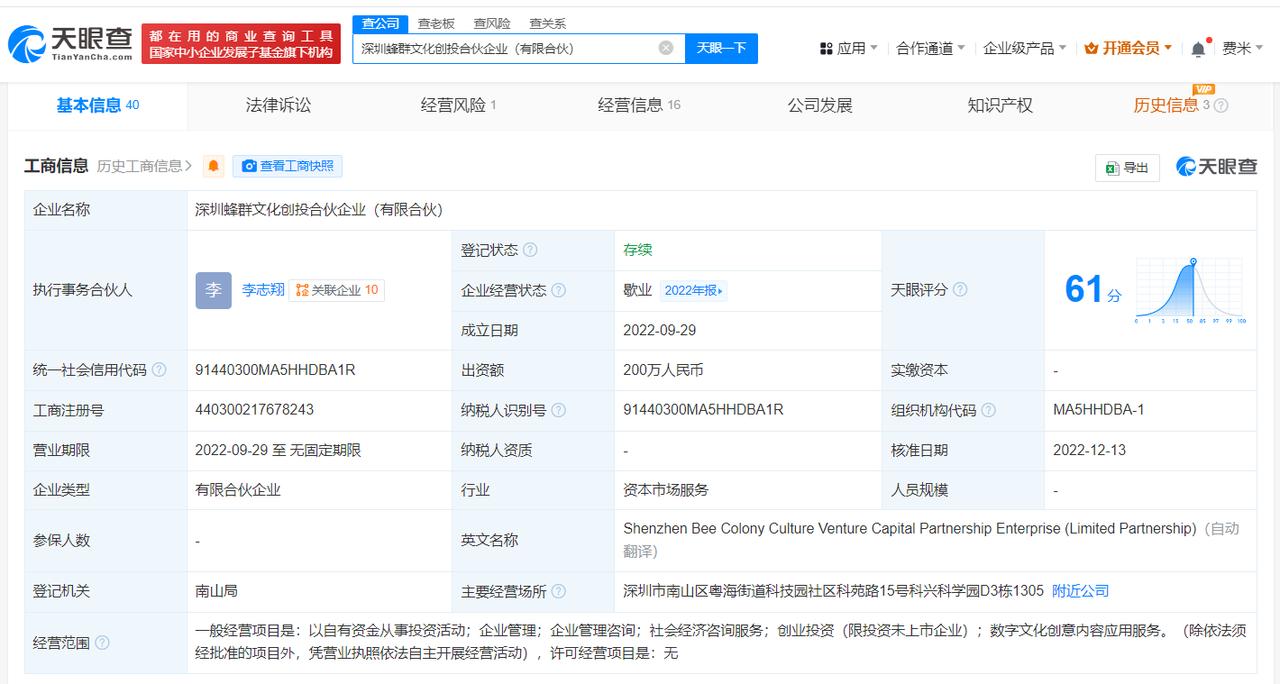Click 出资额 value 200万人民币

coord(663,370)
